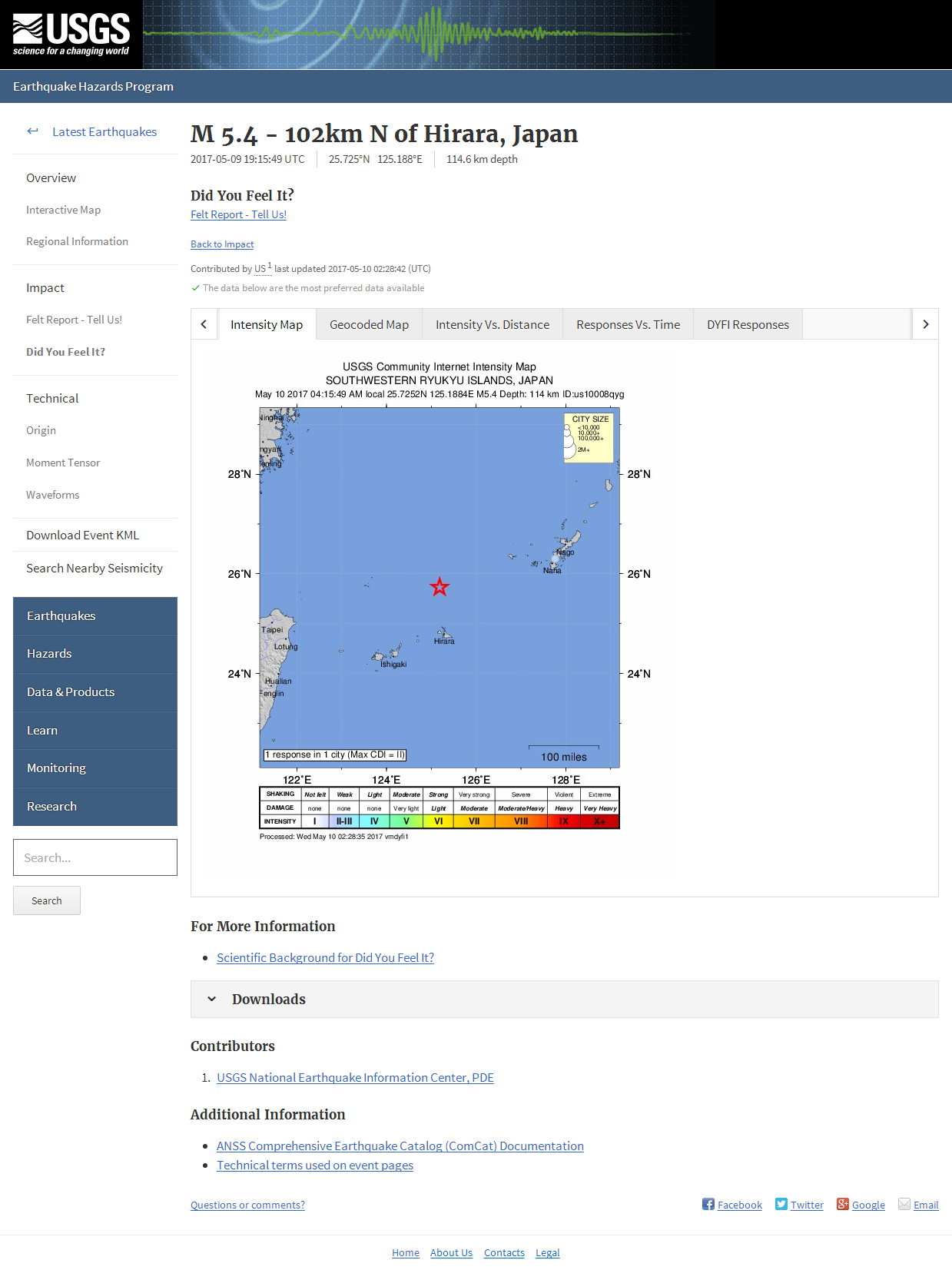Click the Search button
The image size is (952, 1270).
pyautogui.click(x=47, y=900)
